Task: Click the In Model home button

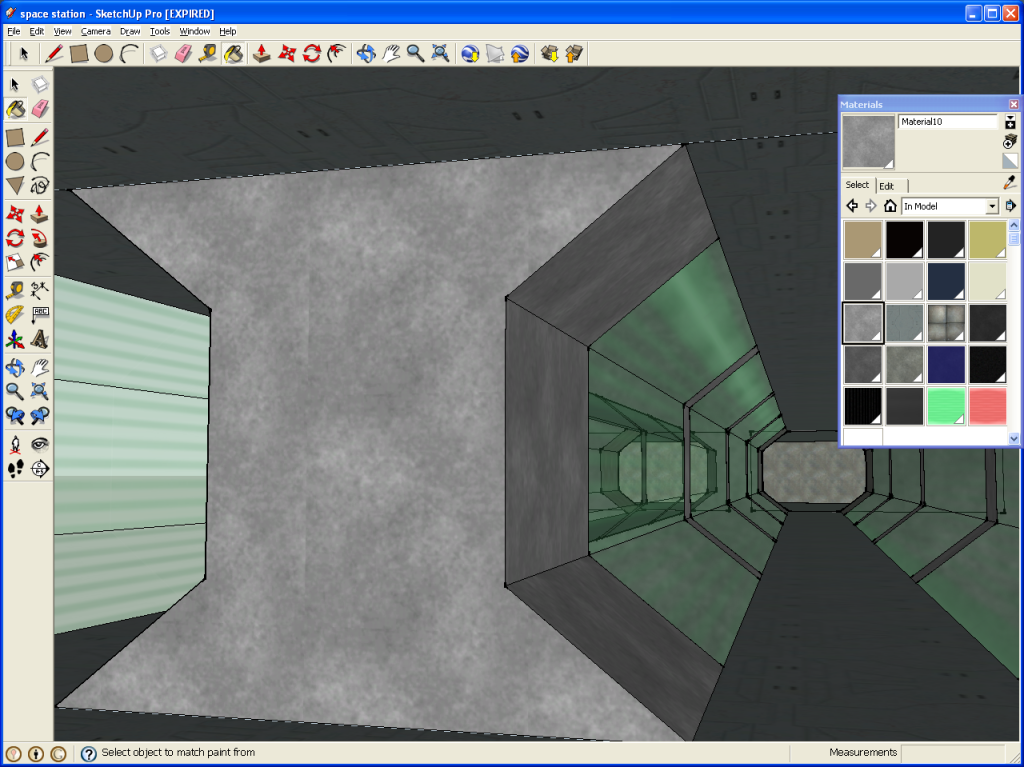Action: pos(890,206)
